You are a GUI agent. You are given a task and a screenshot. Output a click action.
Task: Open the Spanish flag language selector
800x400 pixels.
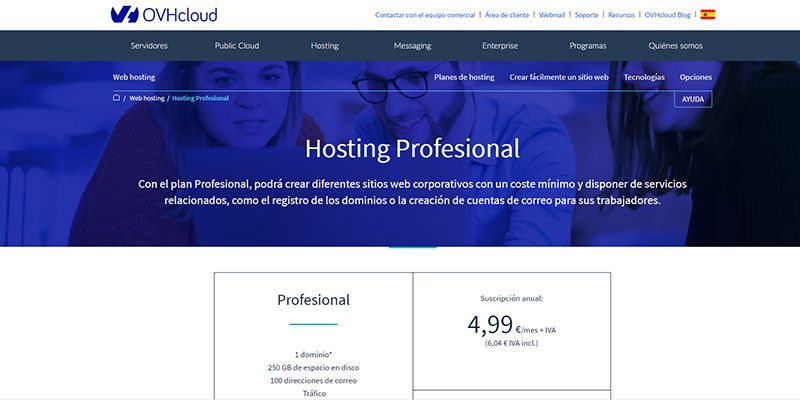[x=708, y=15]
